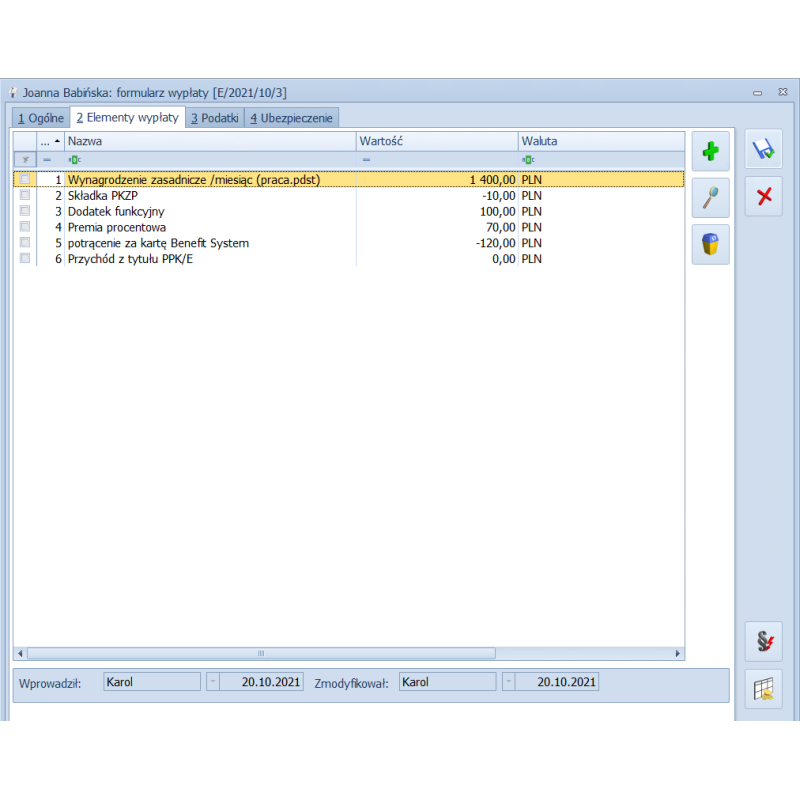The image size is (800, 800).
Task: Delete selected element with trash bin icon
Action: pos(710,244)
